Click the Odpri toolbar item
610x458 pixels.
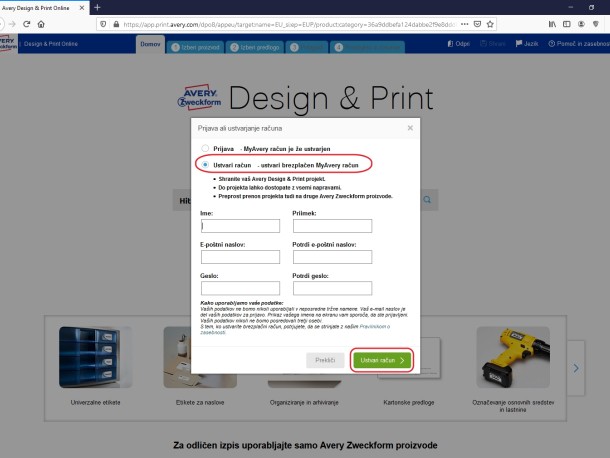pyautogui.click(x=458, y=44)
